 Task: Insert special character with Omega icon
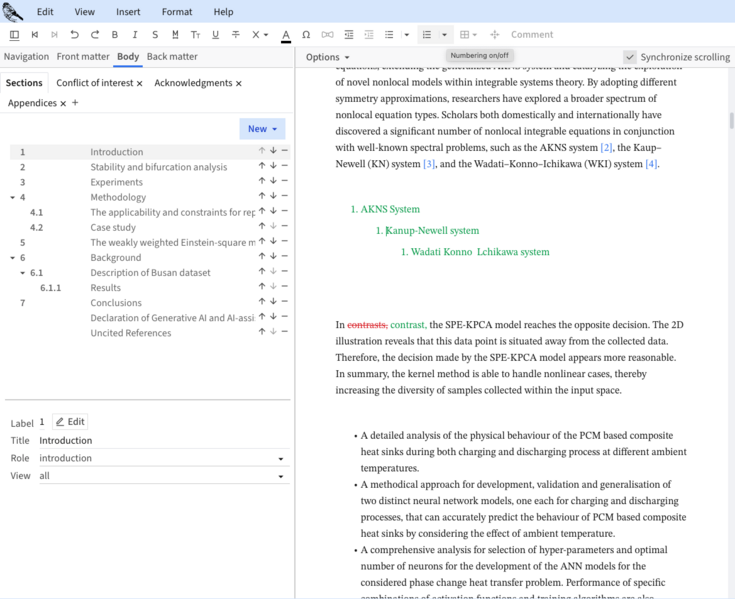point(306,35)
